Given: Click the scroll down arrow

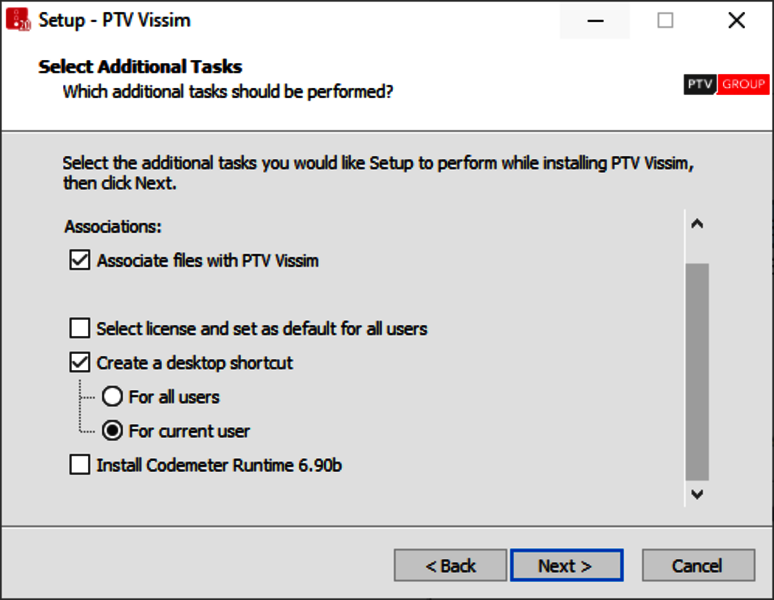Looking at the screenshot, I should 697,493.
